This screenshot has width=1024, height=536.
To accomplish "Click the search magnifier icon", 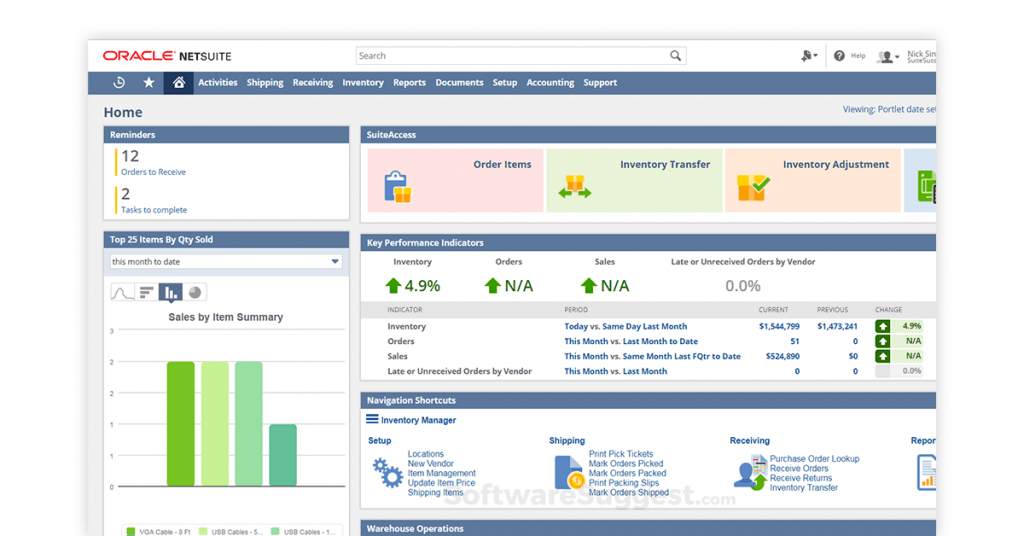I will 676,56.
